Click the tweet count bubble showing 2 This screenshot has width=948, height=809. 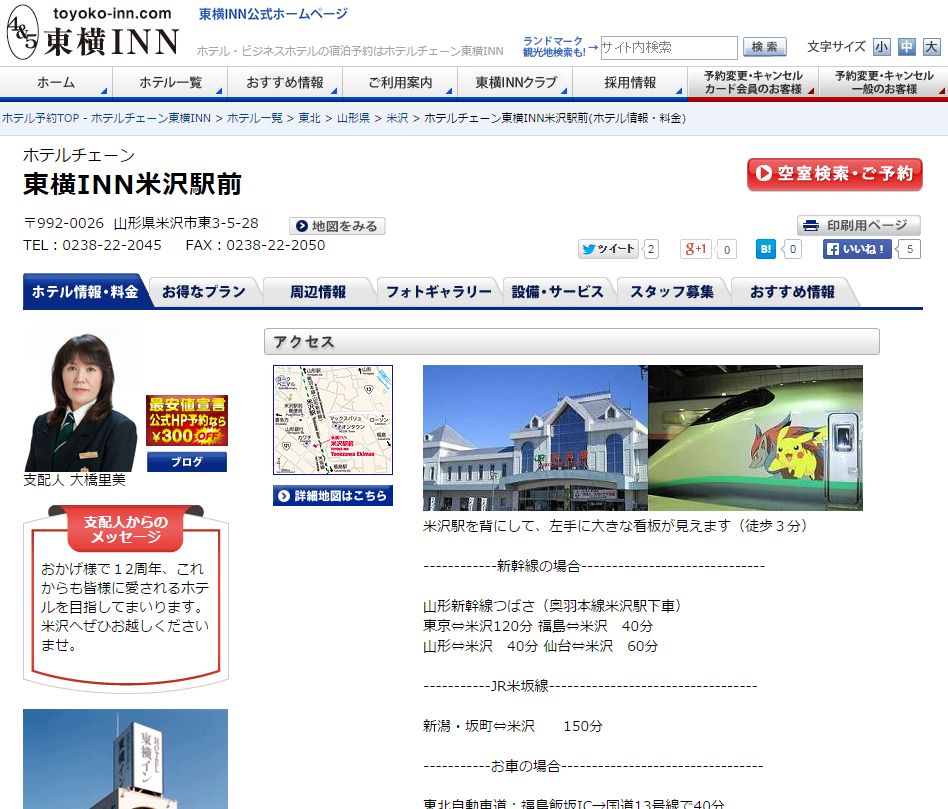pyautogui.click(x=651, y=249)
